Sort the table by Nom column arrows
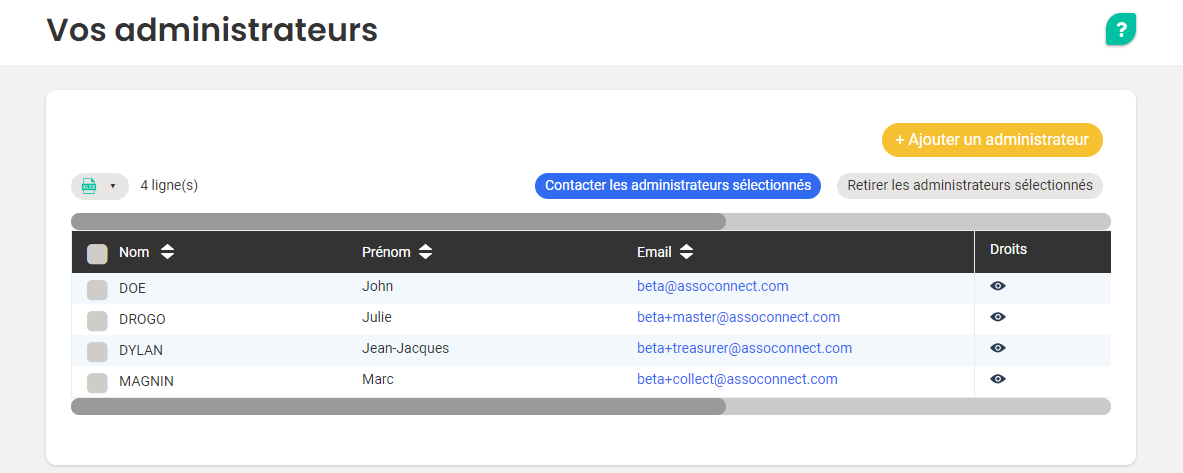 point(167,252)
